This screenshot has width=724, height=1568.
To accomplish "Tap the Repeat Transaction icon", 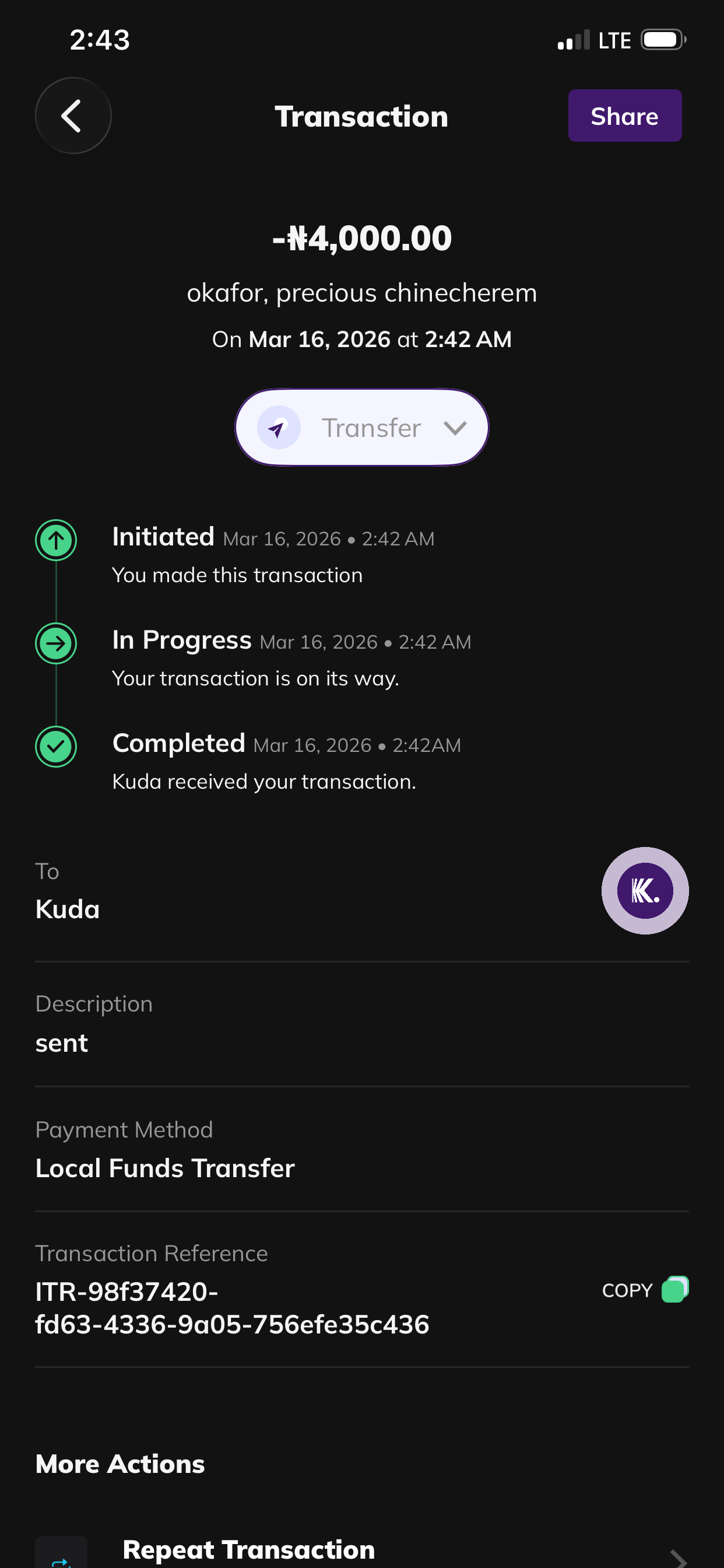I will click(61, 1556).
